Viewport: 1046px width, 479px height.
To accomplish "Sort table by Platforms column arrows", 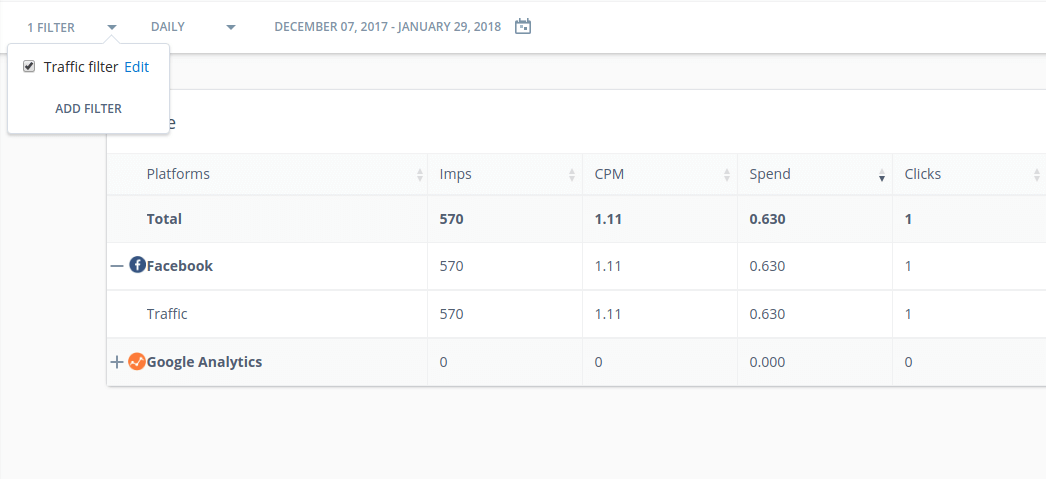I will (419, 175).
